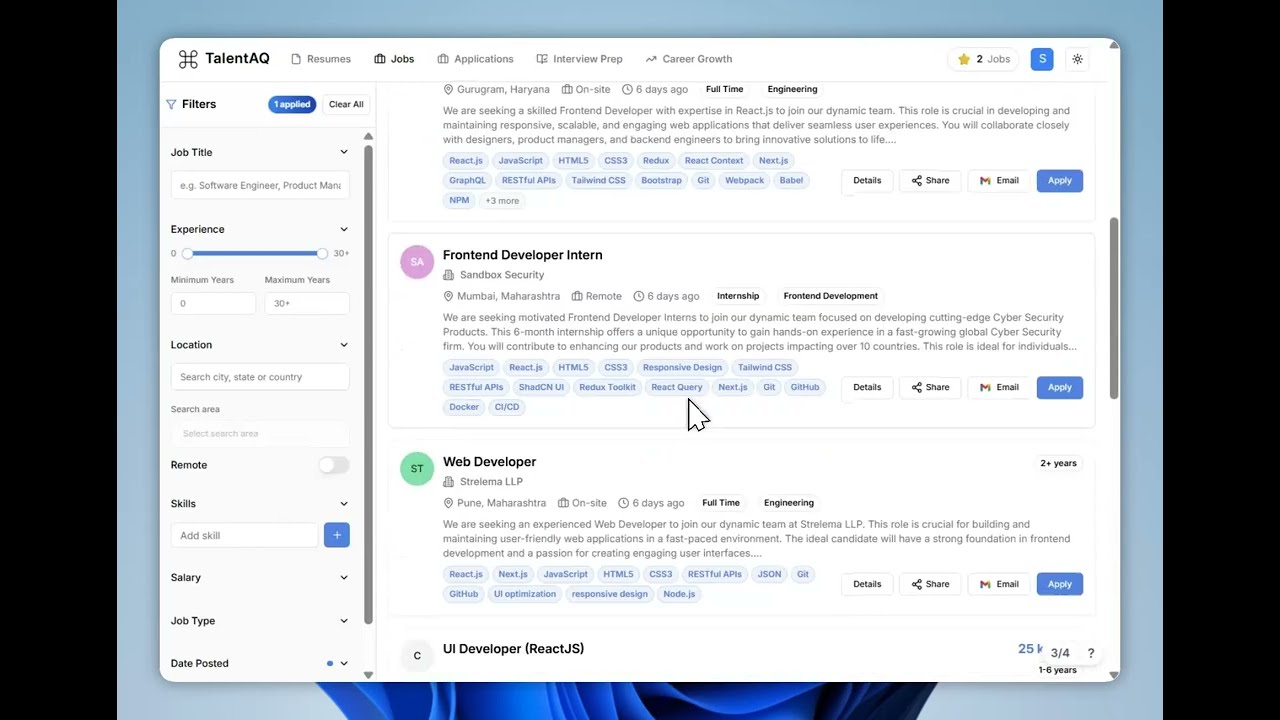1280x720 pixels.
Task: Open the help question mark icon
Action: [x=1091, y=653]
